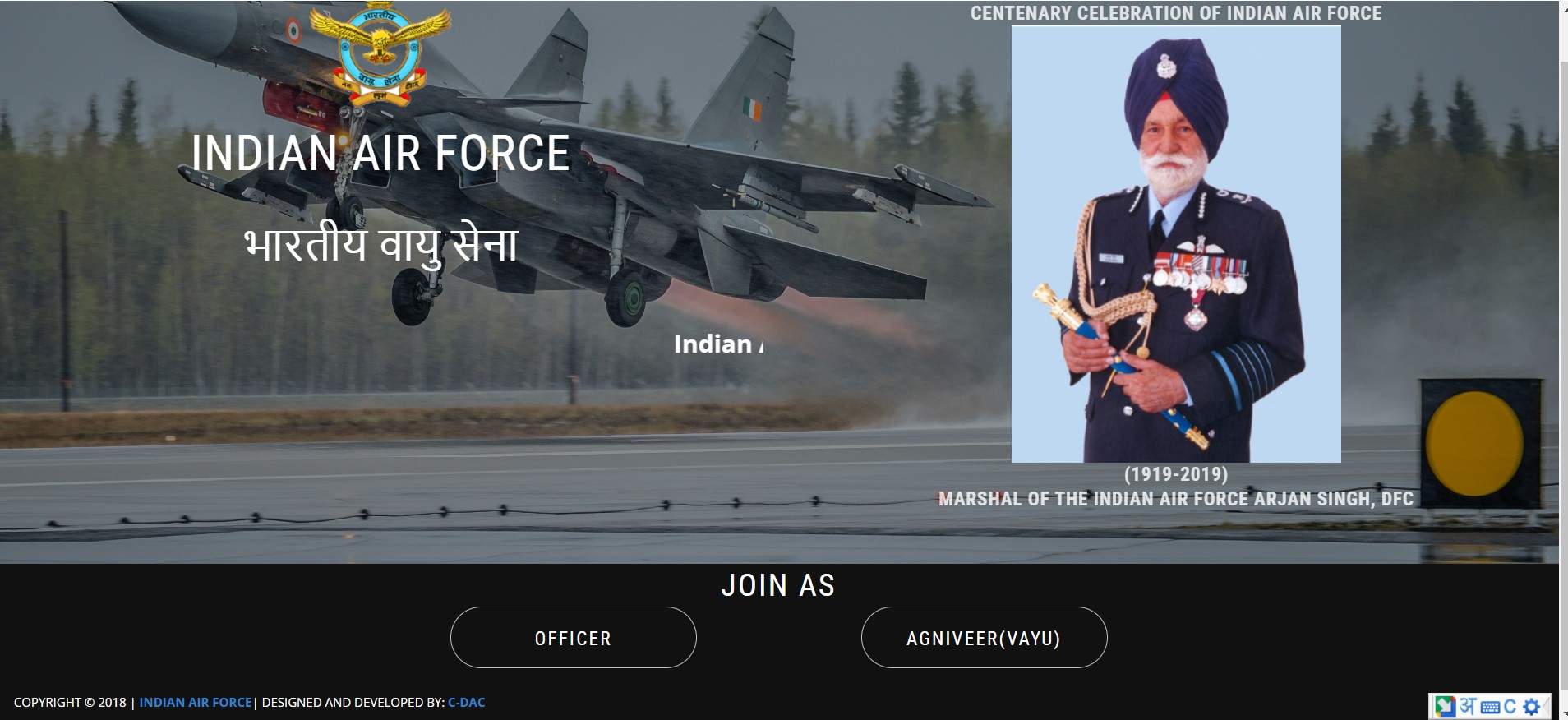Click the Centenary Celebration heading
The width and height of the screenshot is (1568, 720).
1176,13
